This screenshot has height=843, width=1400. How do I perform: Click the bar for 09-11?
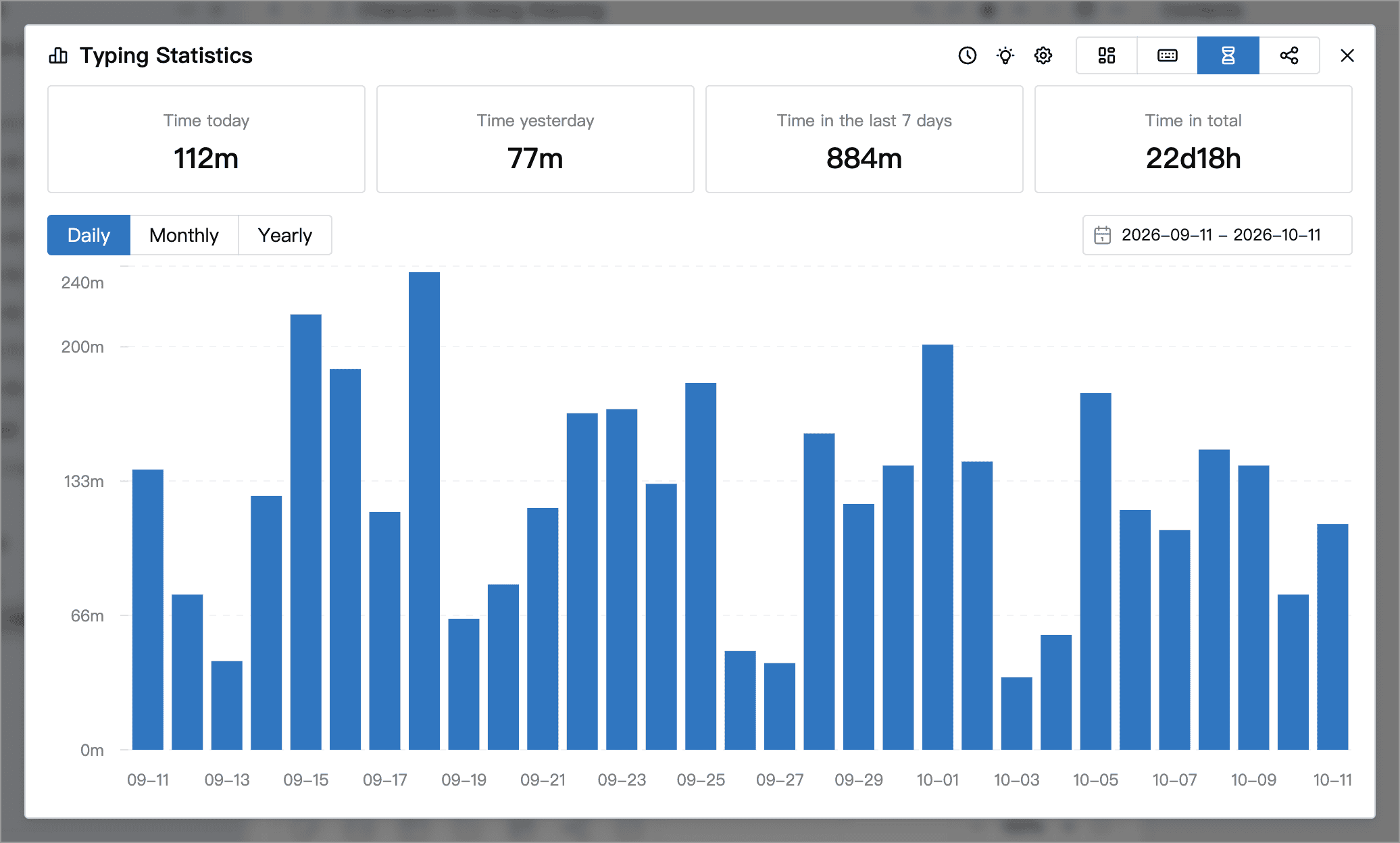point(148,609)
